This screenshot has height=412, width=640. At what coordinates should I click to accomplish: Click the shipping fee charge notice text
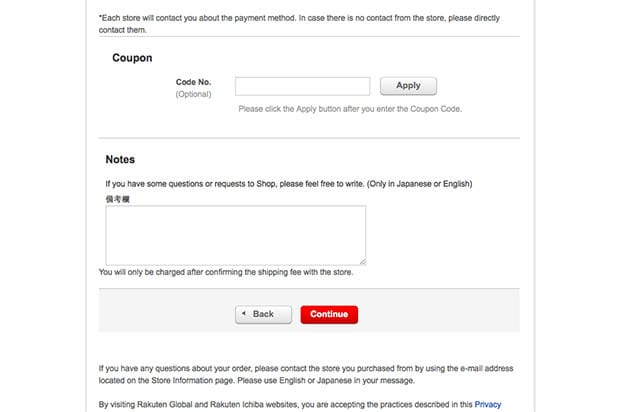(226, 271)
